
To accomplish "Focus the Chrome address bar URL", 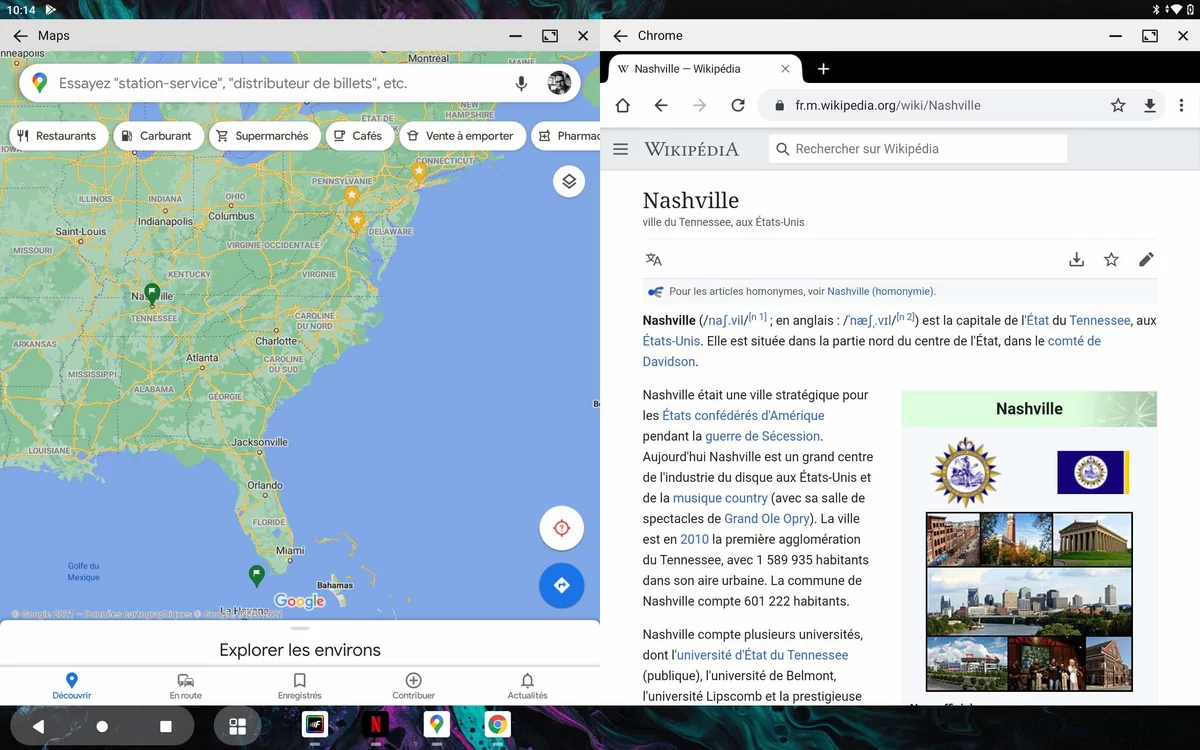I will pos(888,105).
